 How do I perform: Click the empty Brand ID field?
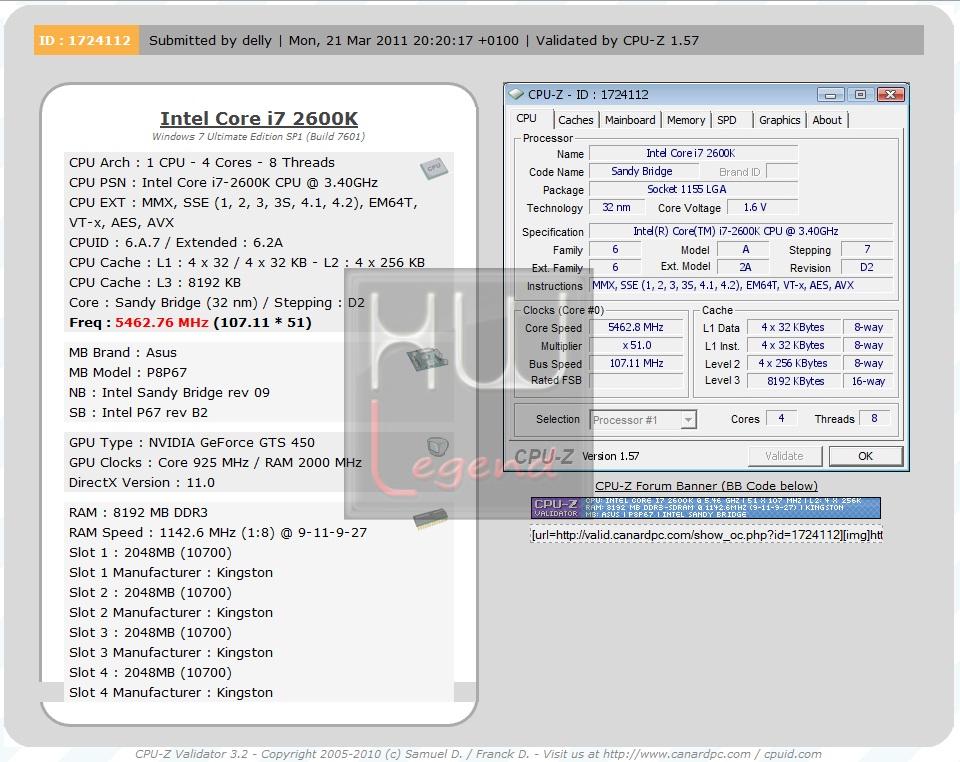tap(782, 171)
